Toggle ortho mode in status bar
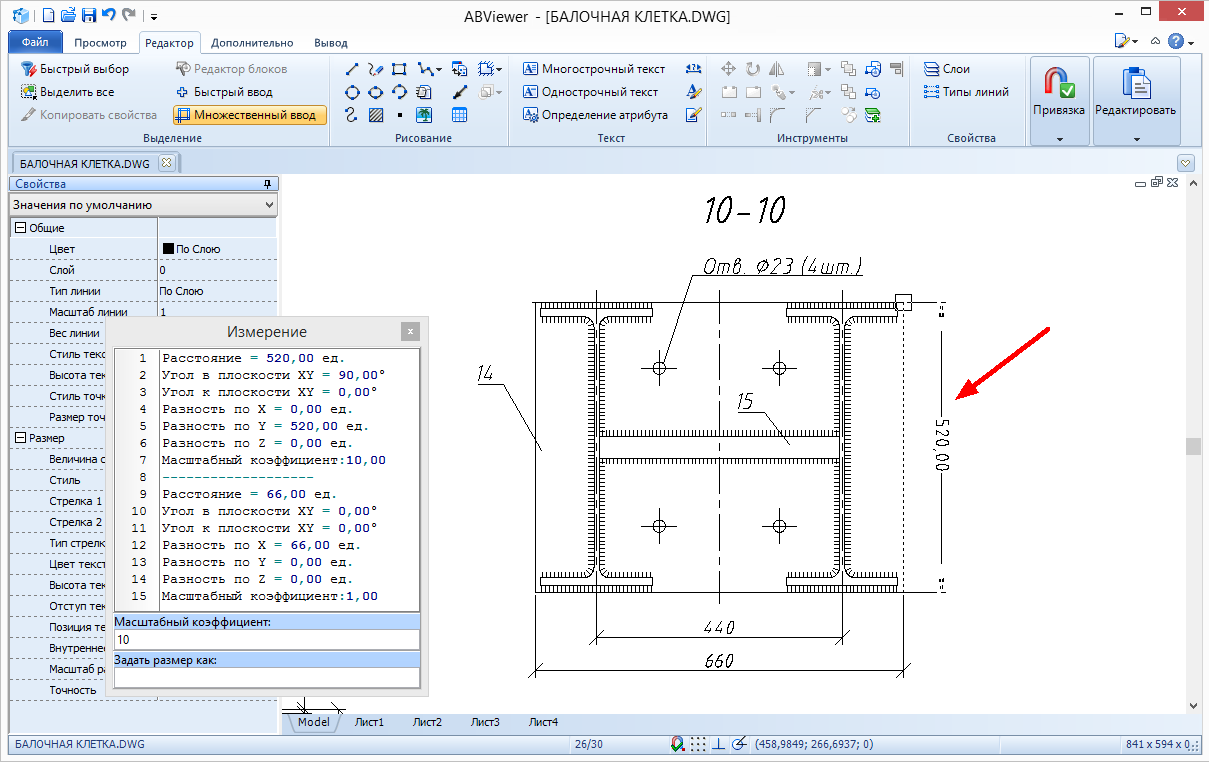 [718, 744]
